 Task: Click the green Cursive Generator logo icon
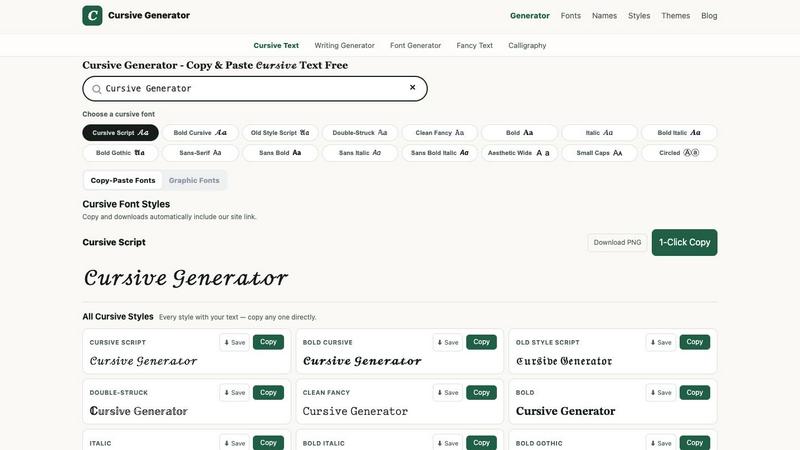click(92, 15)
